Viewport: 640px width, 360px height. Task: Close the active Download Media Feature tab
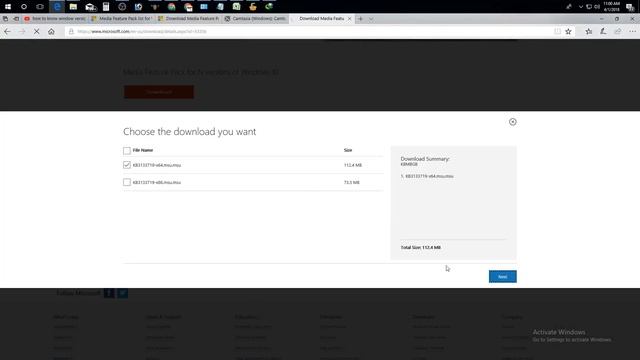click(349, 19)
